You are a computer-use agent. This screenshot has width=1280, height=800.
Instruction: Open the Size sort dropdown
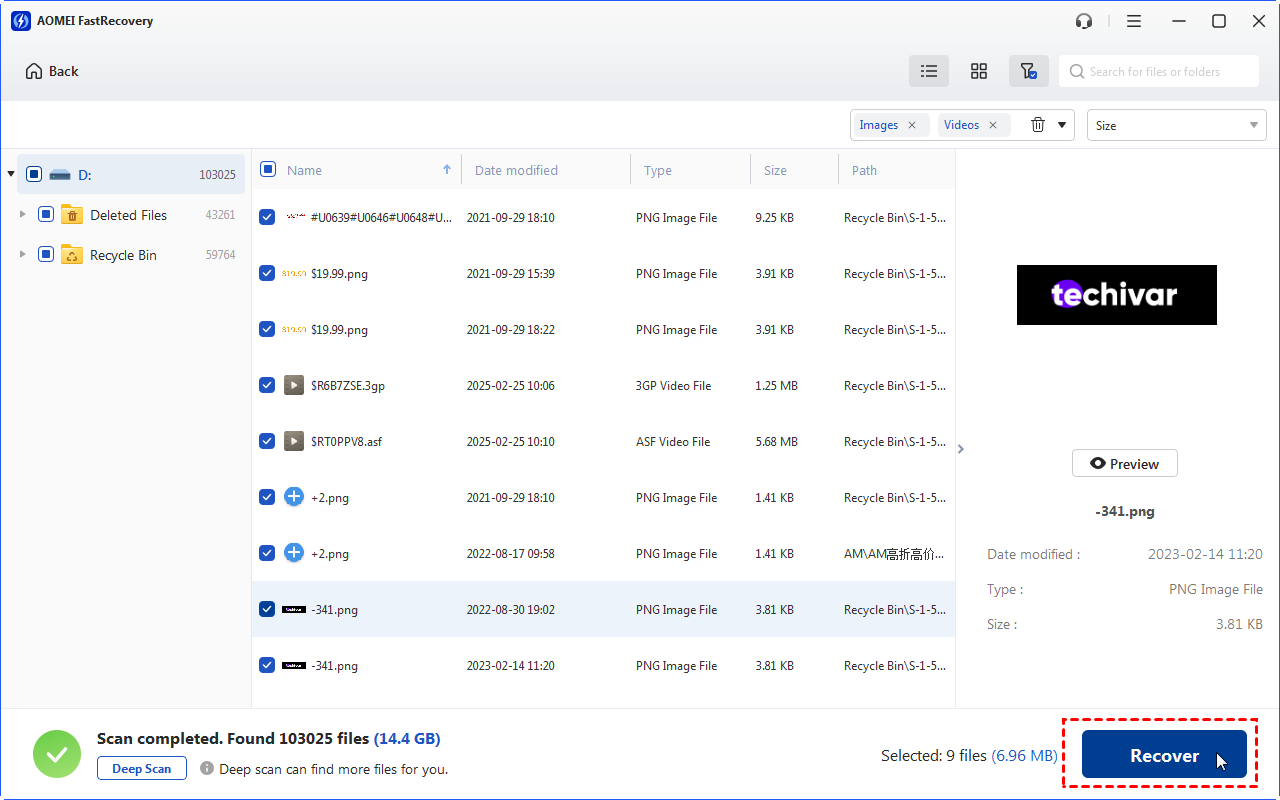tap(1176, 125)
